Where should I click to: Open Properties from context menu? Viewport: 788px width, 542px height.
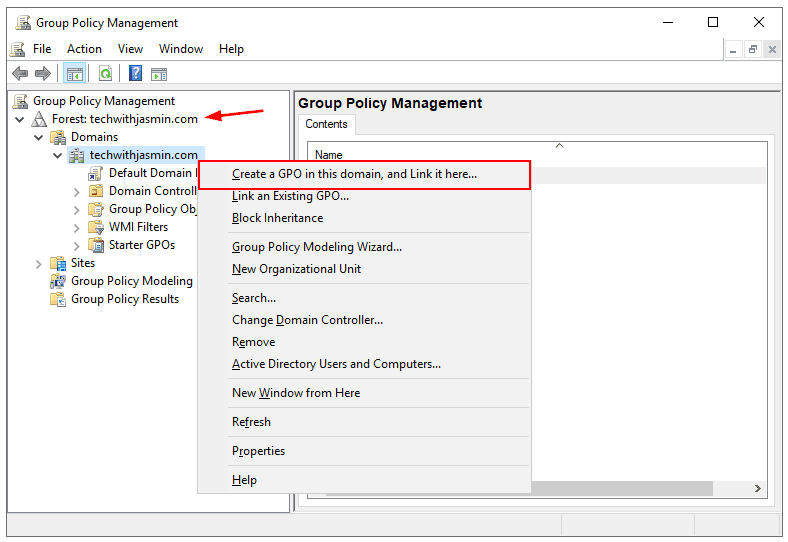[x=364, y=451]
